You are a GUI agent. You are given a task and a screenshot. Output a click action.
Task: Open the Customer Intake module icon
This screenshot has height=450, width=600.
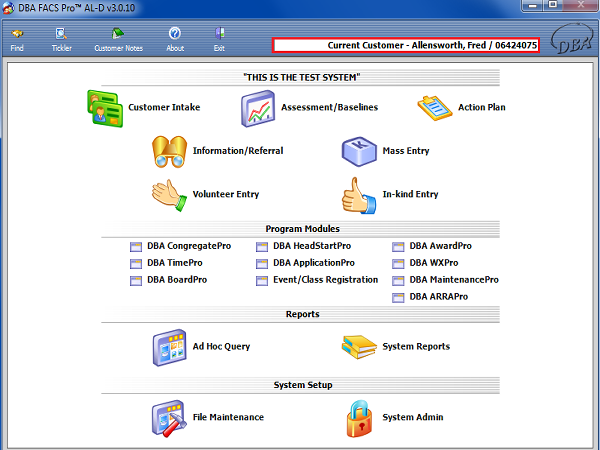point(104,108)
